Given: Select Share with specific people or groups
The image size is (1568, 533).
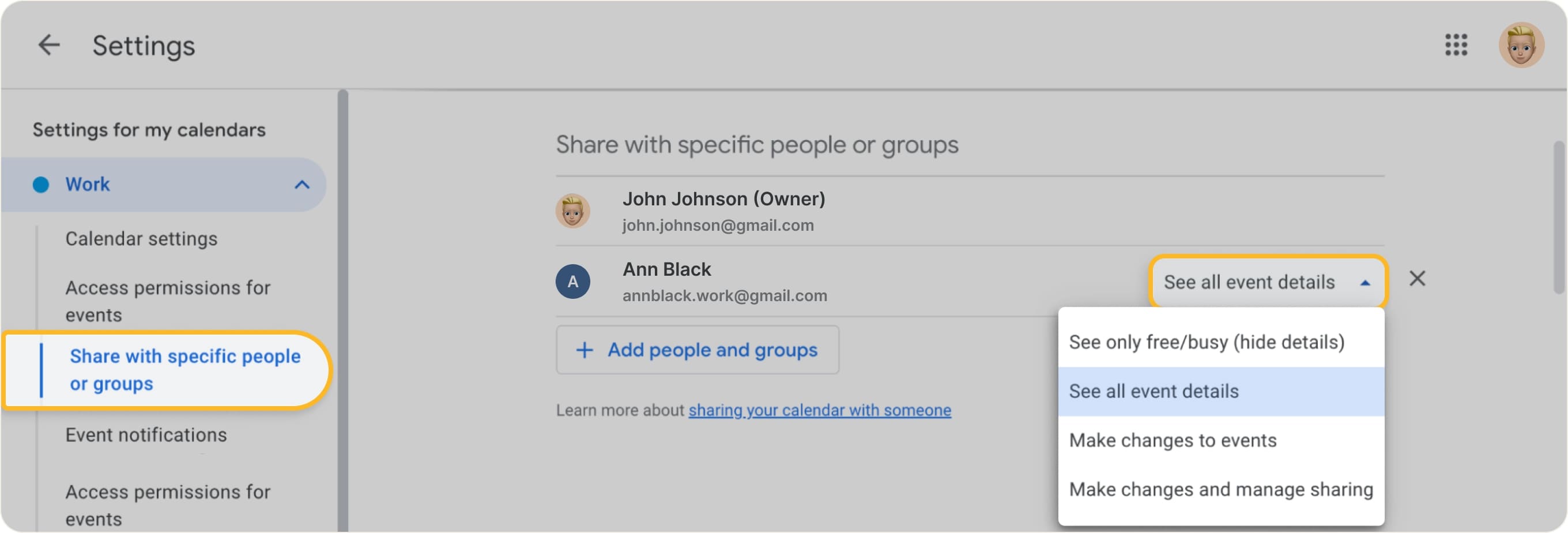Looking at the screenshot, I should (184, 370).
